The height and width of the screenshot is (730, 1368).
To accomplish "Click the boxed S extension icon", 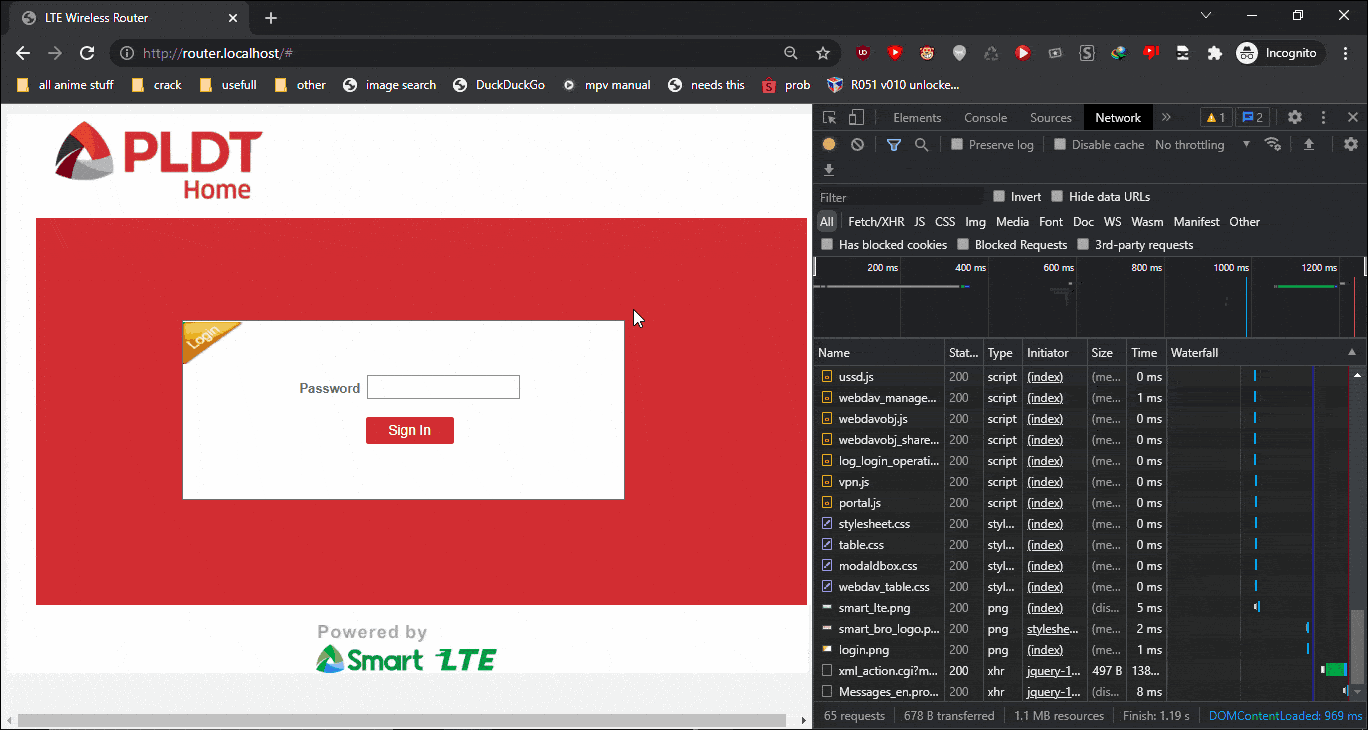I will pyautogui.click(x=1087, y=53).
